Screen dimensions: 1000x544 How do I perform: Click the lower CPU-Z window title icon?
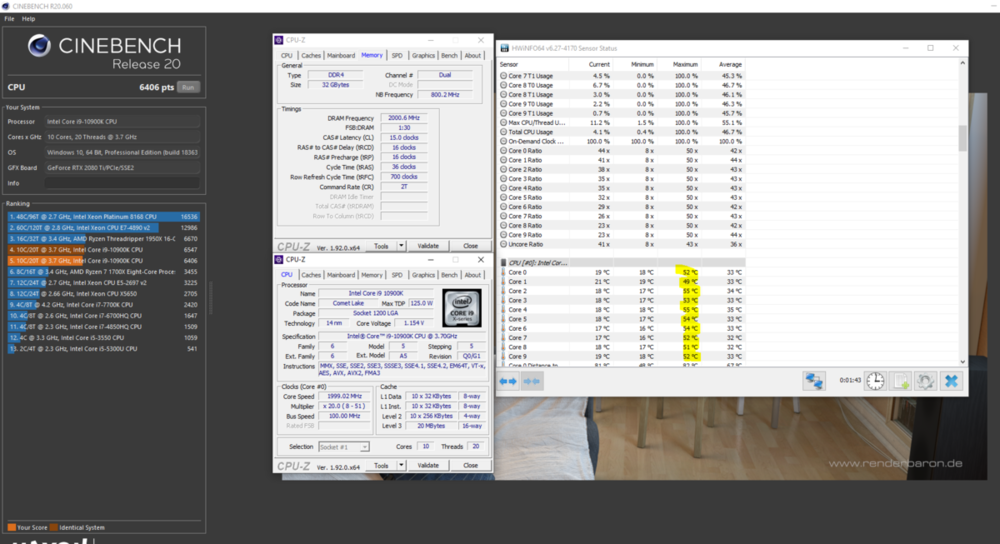(x=279, y=260)
